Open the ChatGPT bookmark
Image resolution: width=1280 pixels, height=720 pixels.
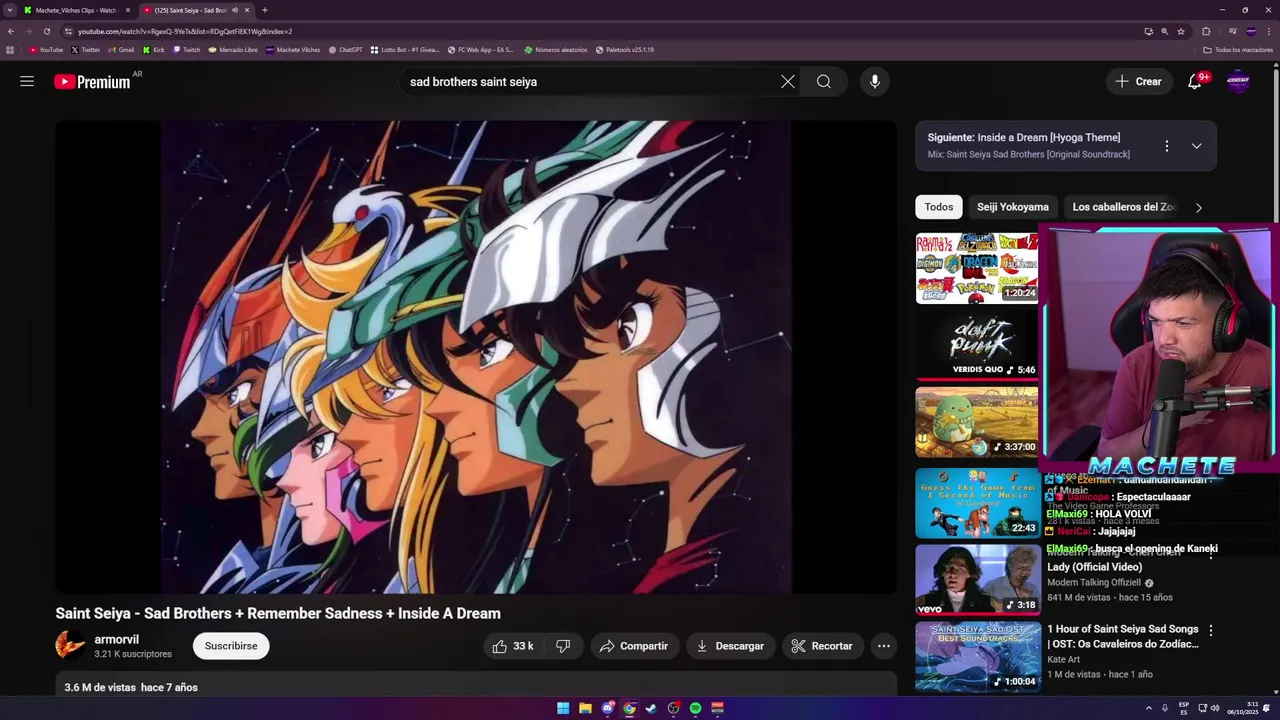(346, 49)
